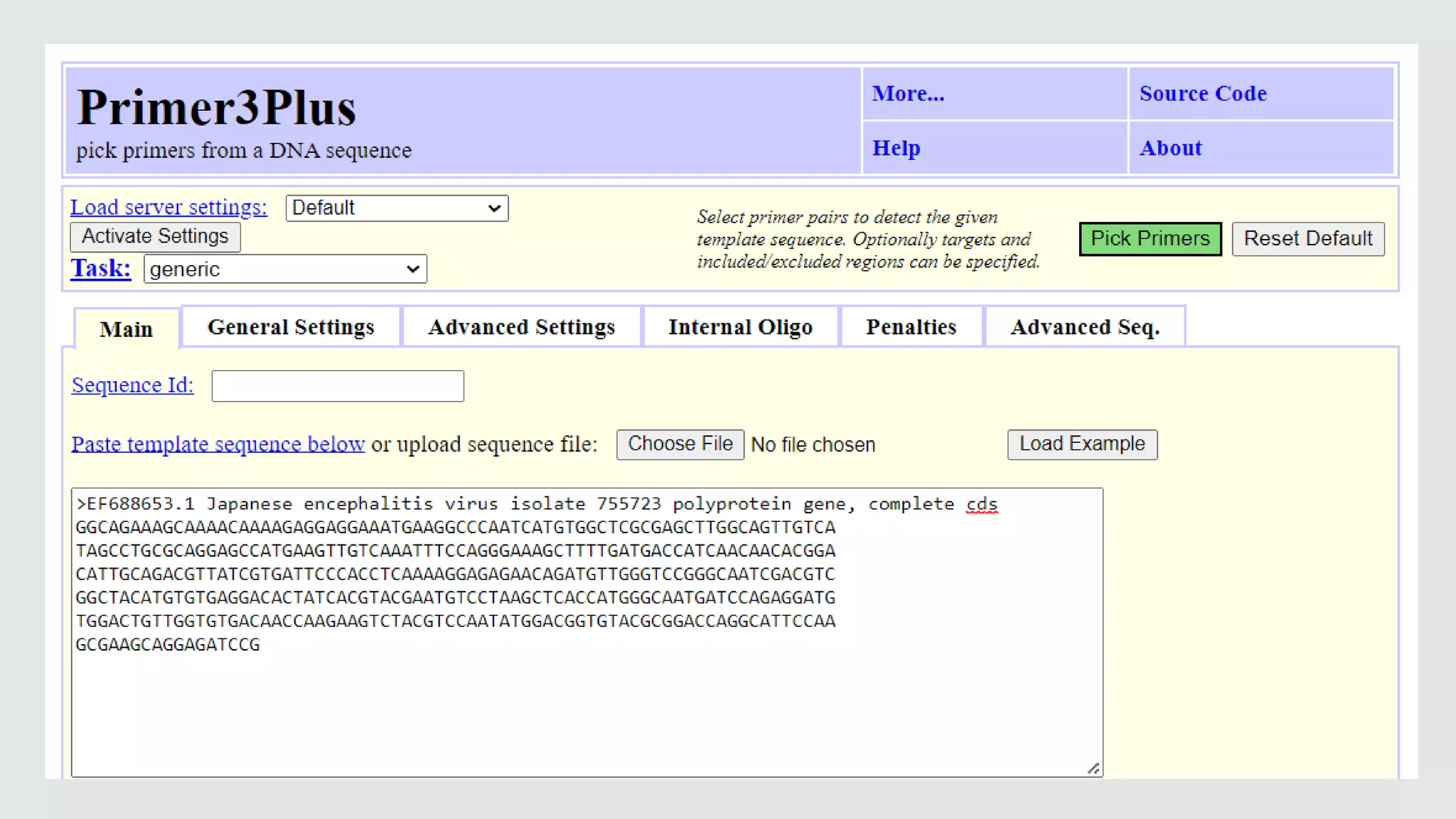Switch to the General Settings tab
1456x819 pixels.
click(x=291, y=327)
